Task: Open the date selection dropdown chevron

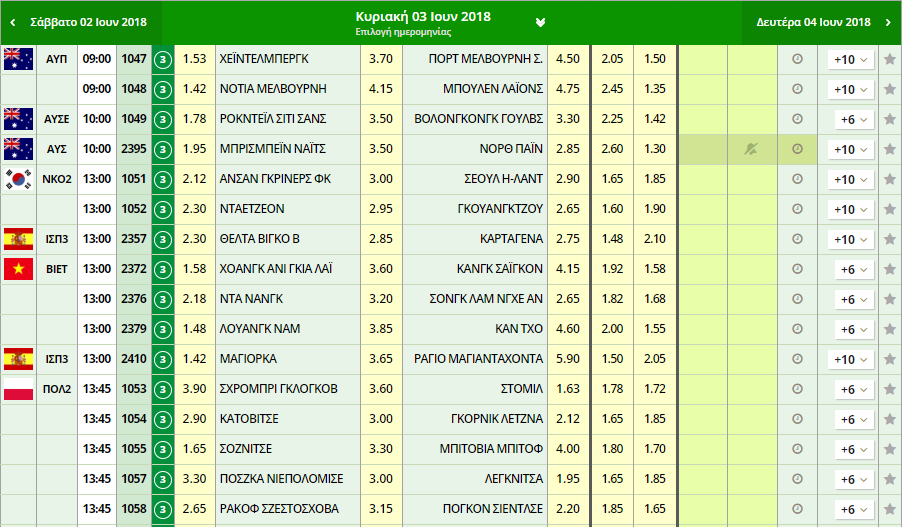Action: pos(540,22)
